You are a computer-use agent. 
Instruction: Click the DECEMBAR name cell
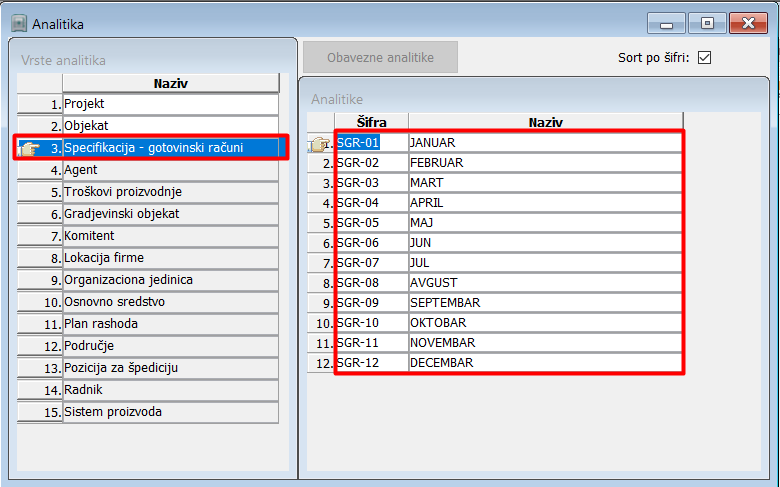pos(546,363)
